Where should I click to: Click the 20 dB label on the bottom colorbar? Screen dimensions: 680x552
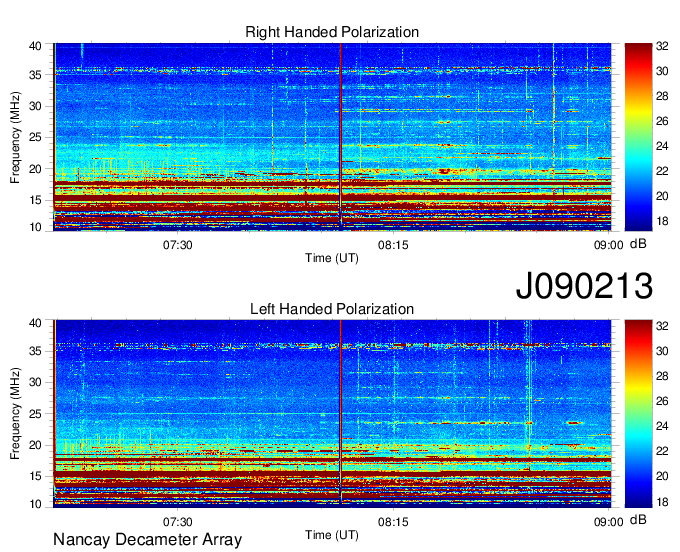point(662,476)
